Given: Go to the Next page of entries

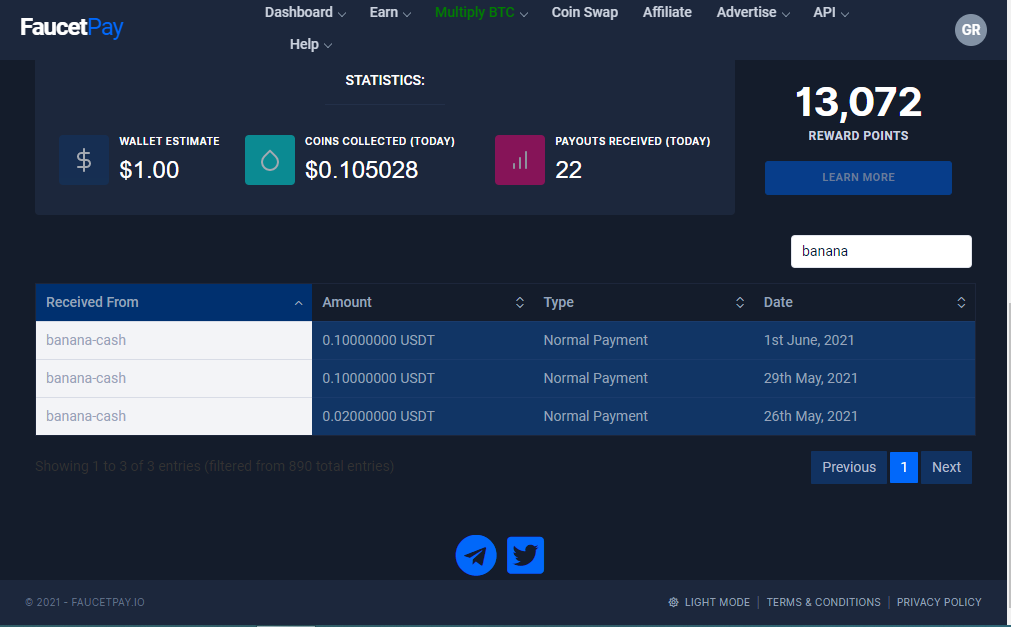Looking at the screenshot, I should tap(947, 467).
